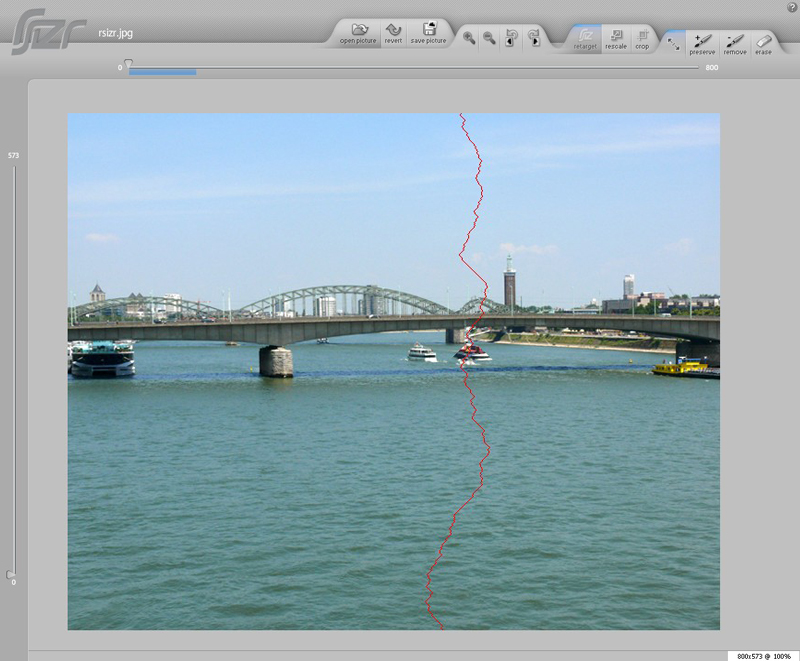Select the resize arrows tool
The image size is (800, 661).
click(673, 44)
